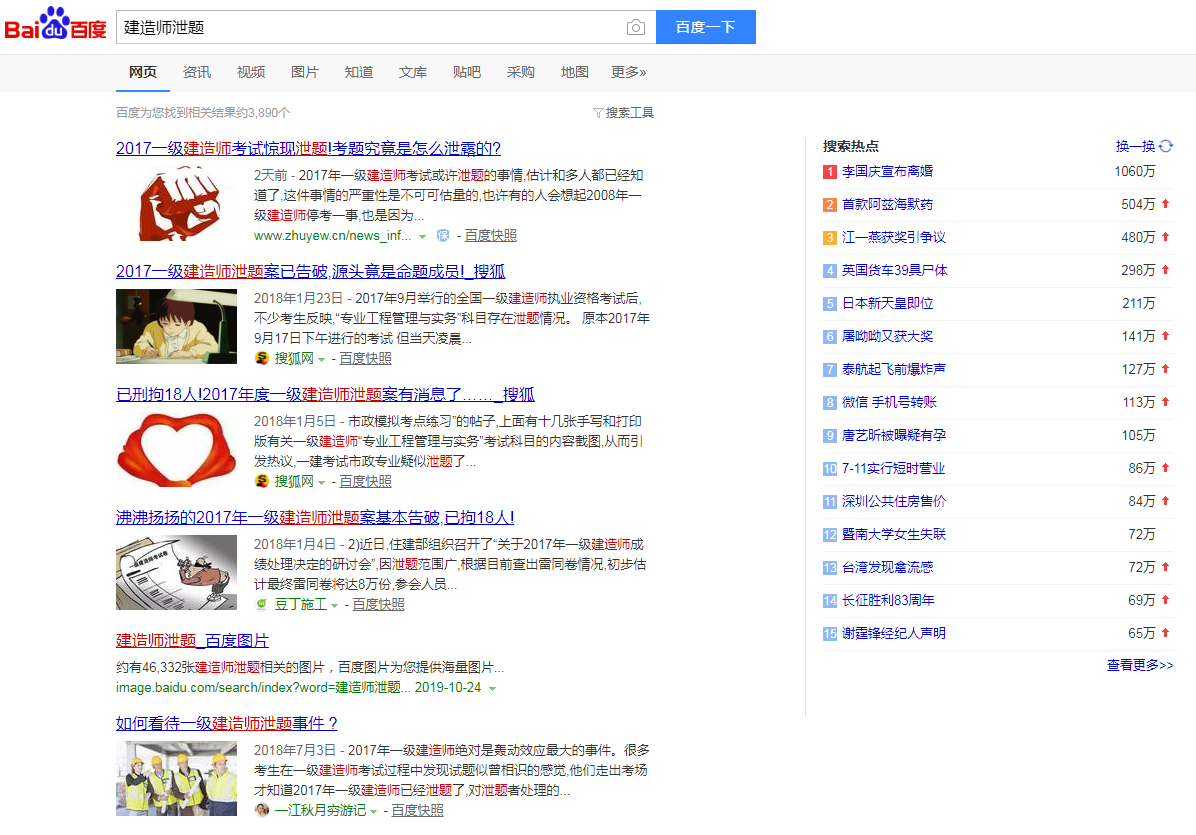Viewport: 1196px width, 835px height.
Task: Open hot topic 英国货车39具尸体
Action: (x=895, y=270)
